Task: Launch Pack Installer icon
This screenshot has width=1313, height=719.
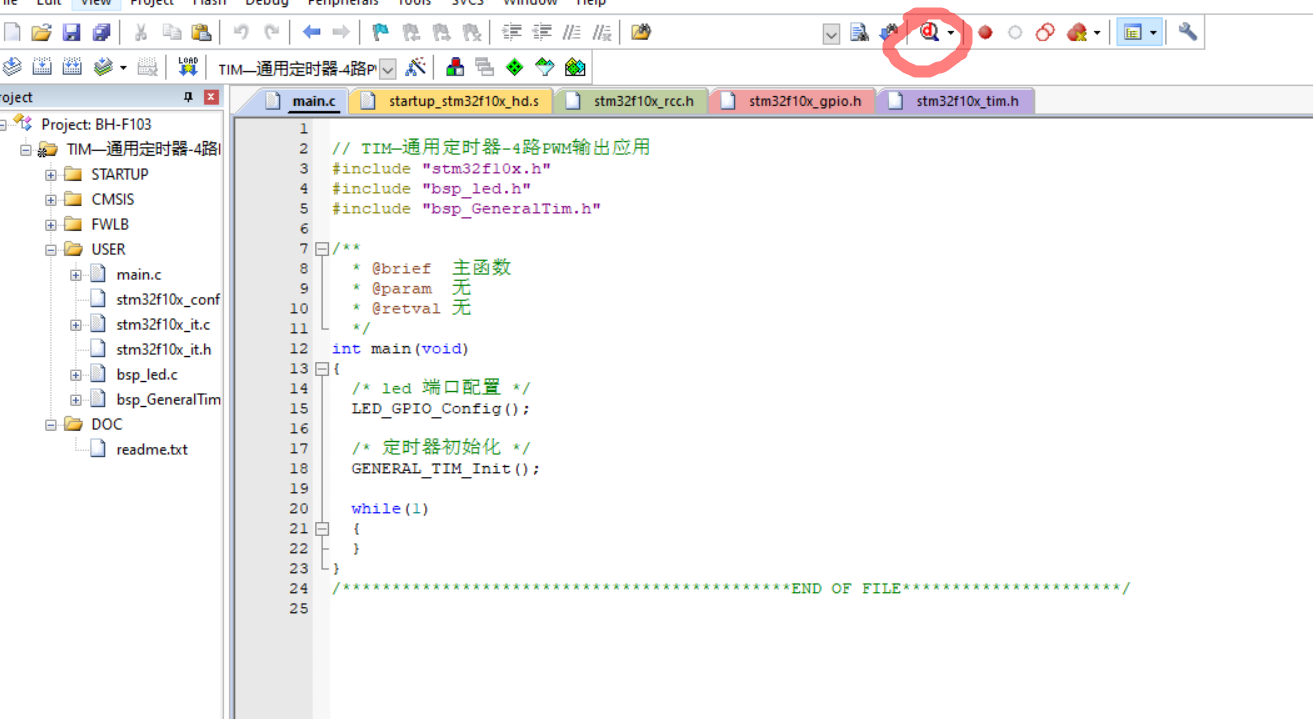Action: pyautogui.click(x=575, y=67)
